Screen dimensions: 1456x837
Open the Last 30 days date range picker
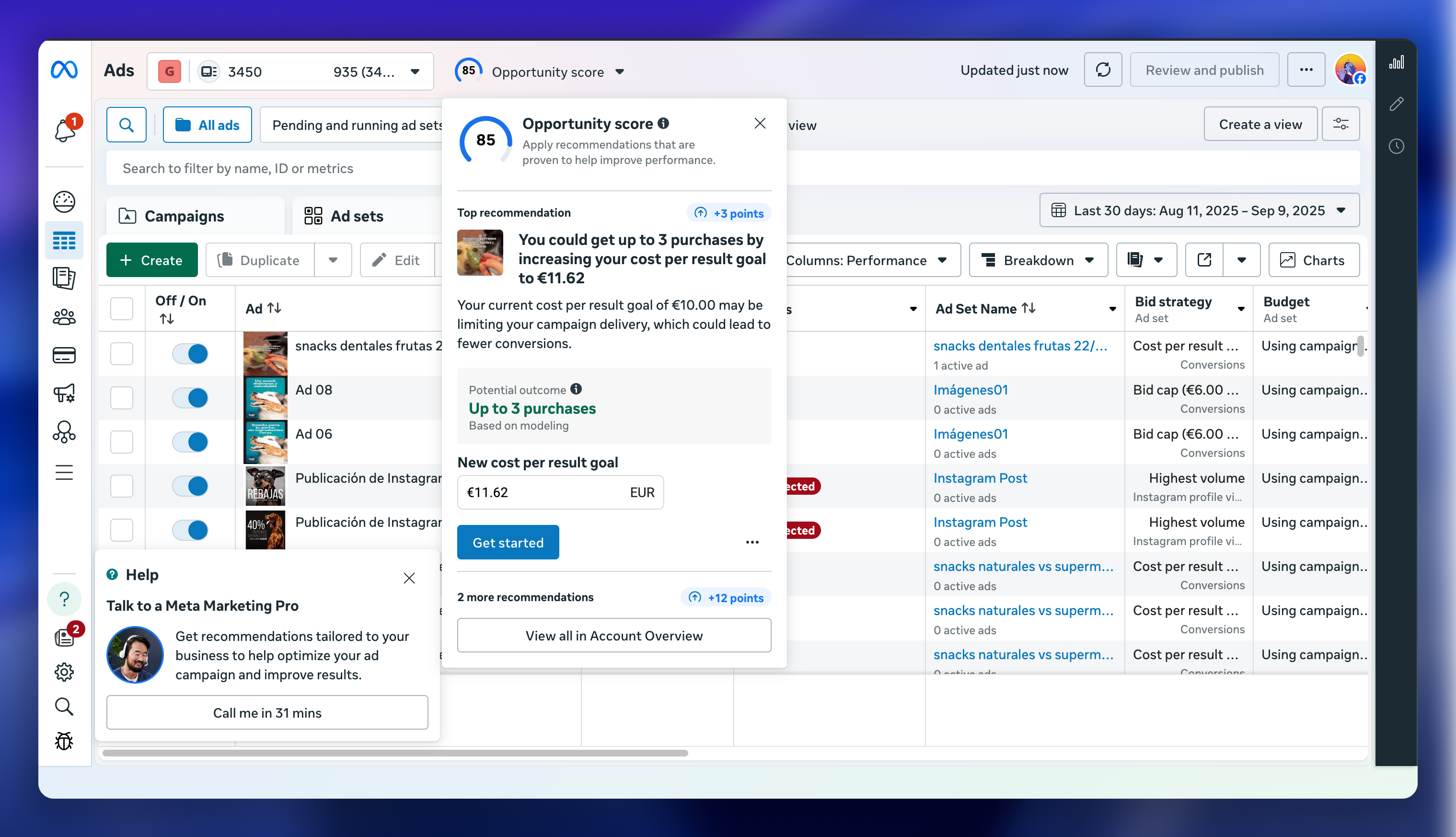(x=1199, y=210)
